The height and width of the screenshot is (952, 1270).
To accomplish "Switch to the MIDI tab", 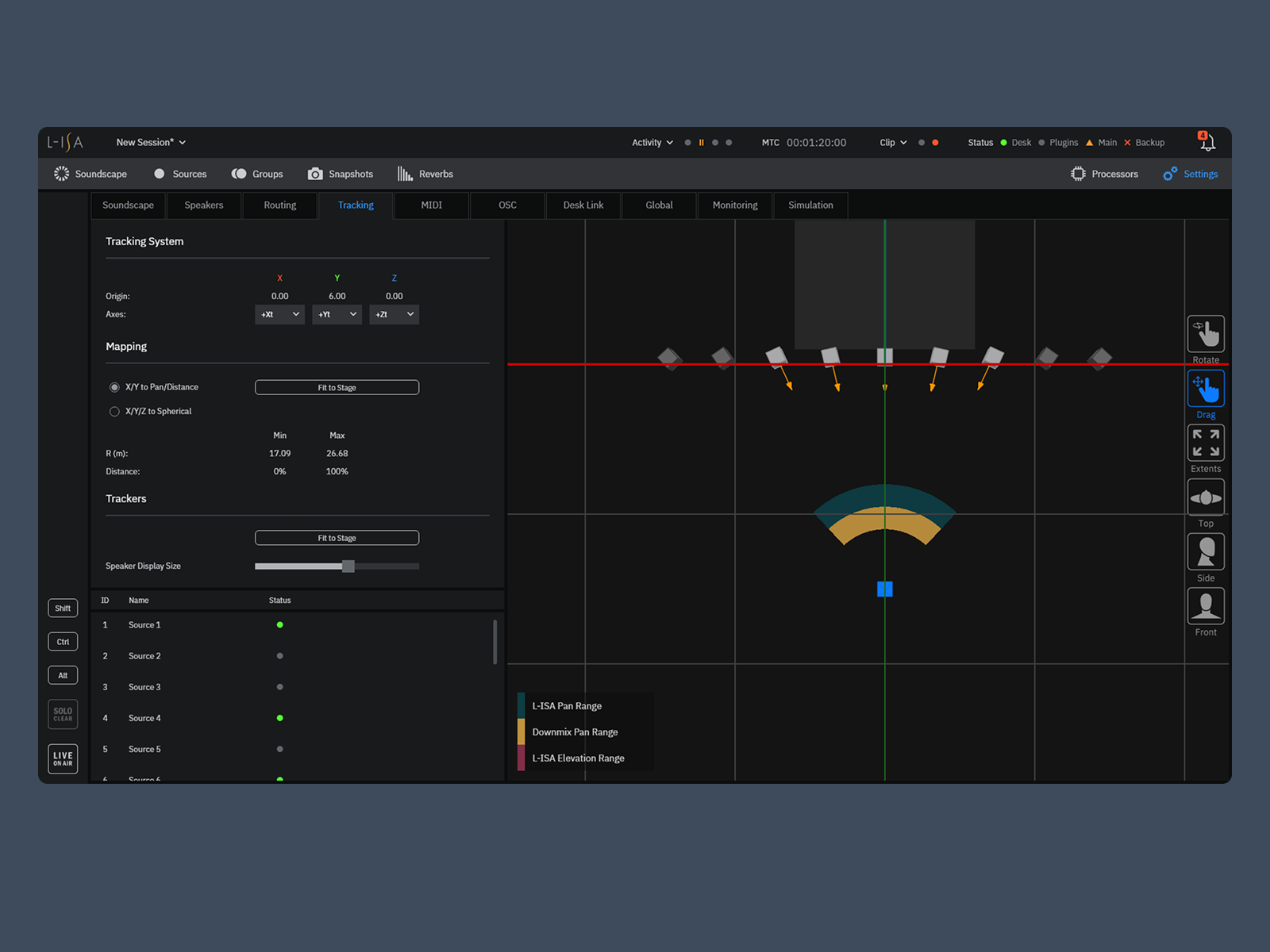I will click(x=432, y=205).
